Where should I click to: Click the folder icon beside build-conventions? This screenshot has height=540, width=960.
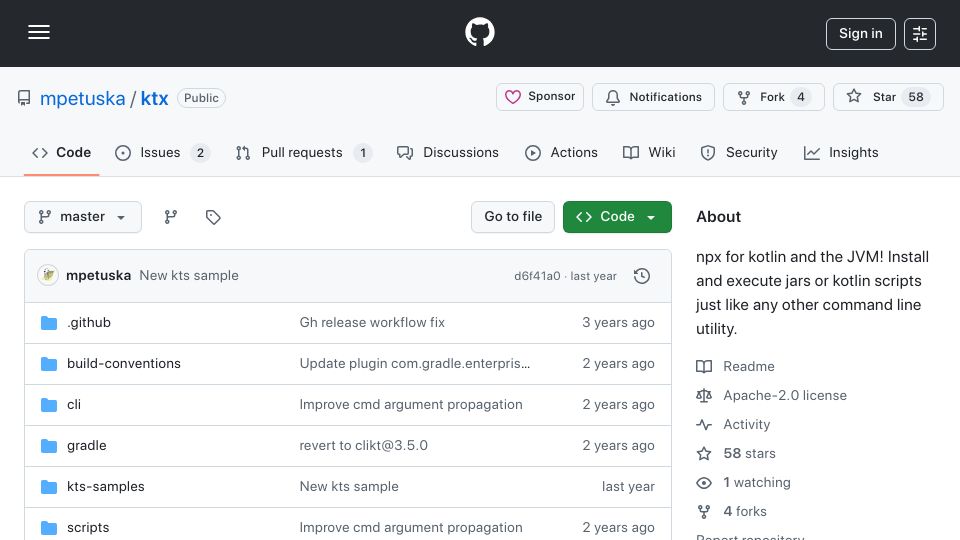49,364
